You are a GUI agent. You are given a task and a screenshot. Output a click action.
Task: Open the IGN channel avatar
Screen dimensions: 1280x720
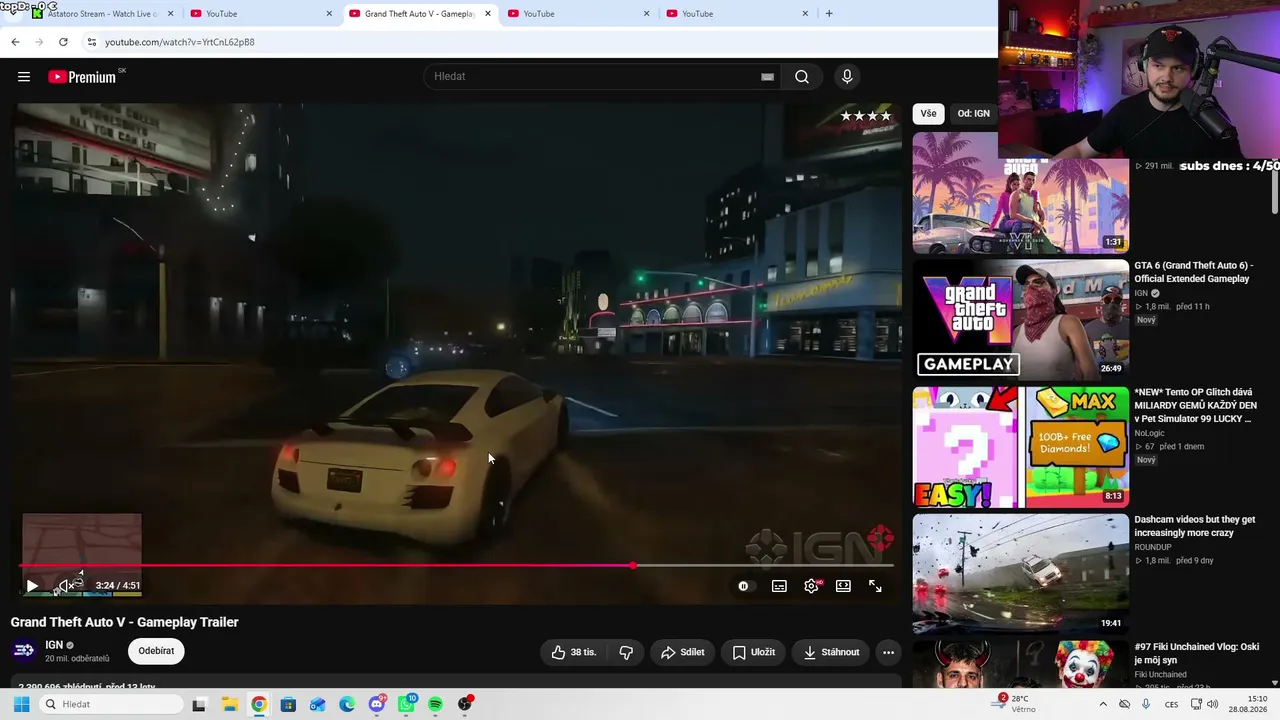click(24, 651)
